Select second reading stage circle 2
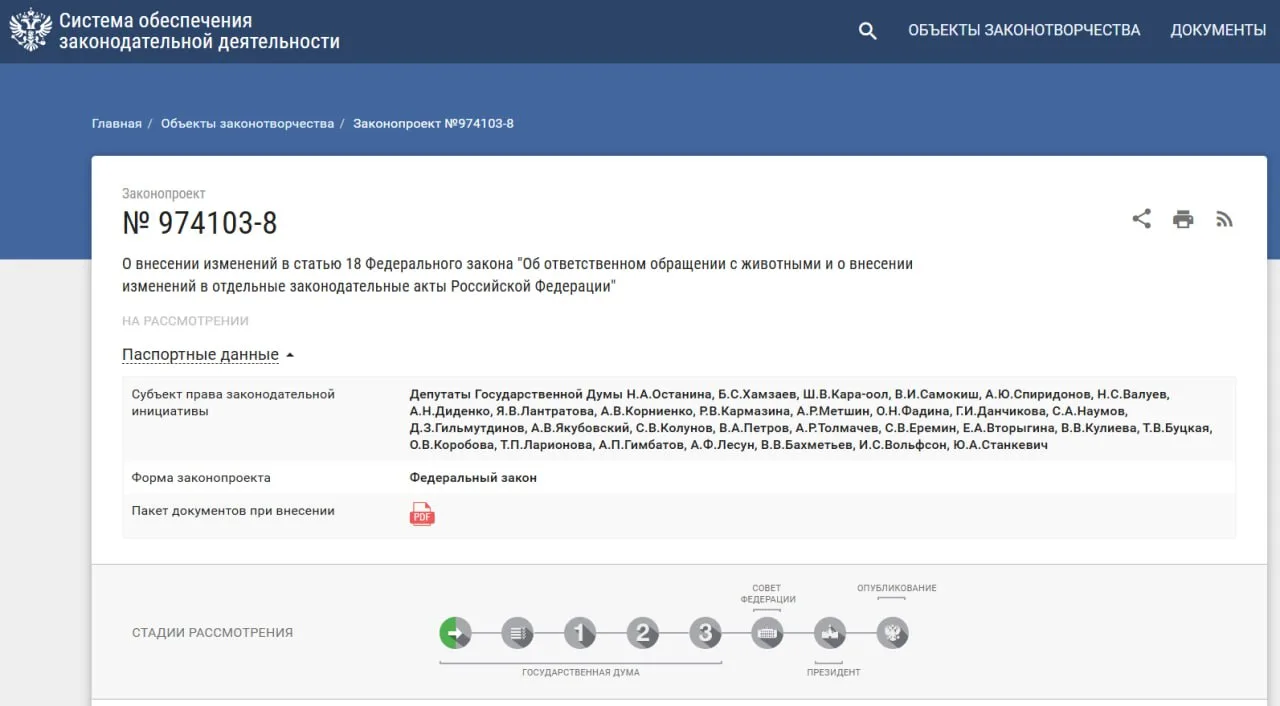 (643, 633)
